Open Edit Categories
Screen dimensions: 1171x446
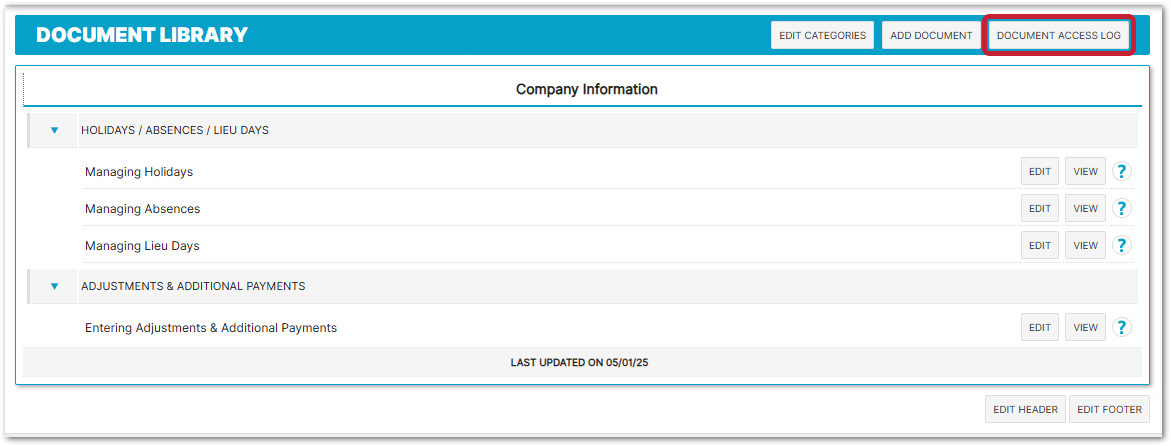coord(822,35)
